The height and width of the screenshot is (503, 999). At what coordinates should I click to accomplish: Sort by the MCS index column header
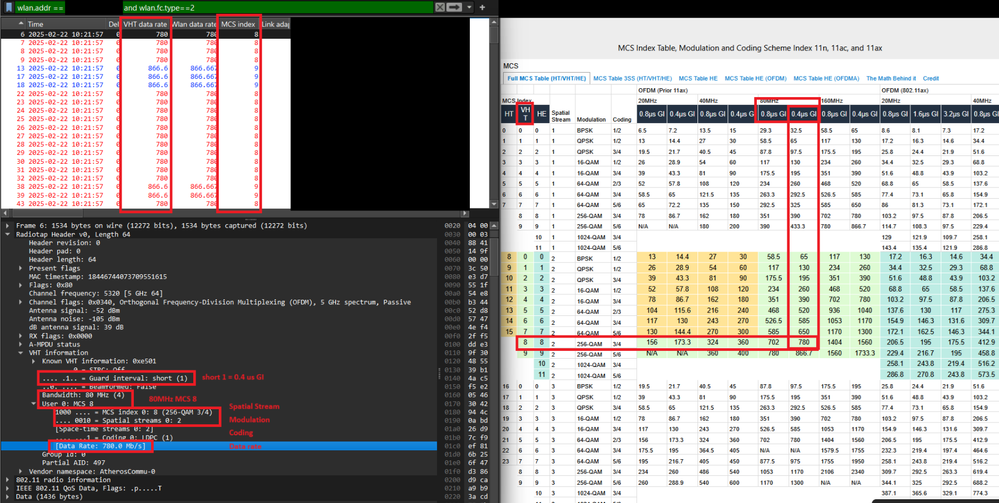239,24
